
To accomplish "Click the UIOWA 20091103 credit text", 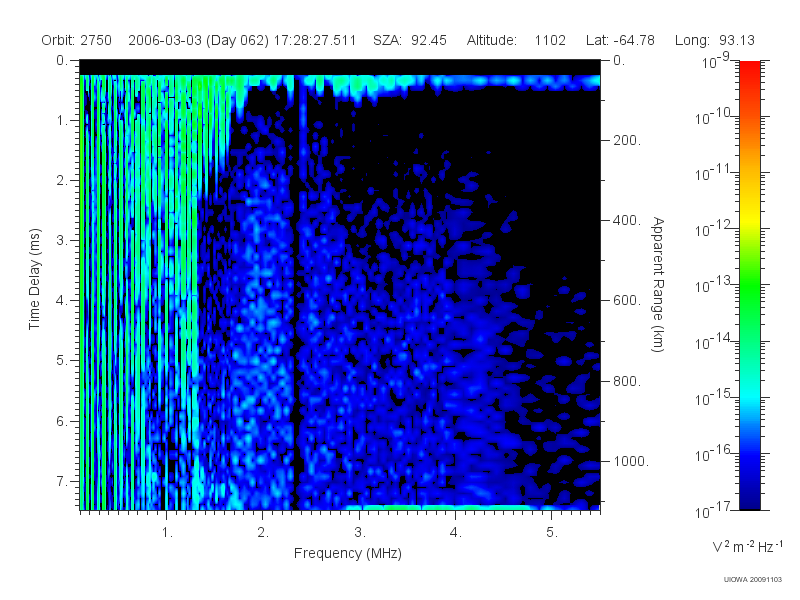I will [x=753, y=580].
